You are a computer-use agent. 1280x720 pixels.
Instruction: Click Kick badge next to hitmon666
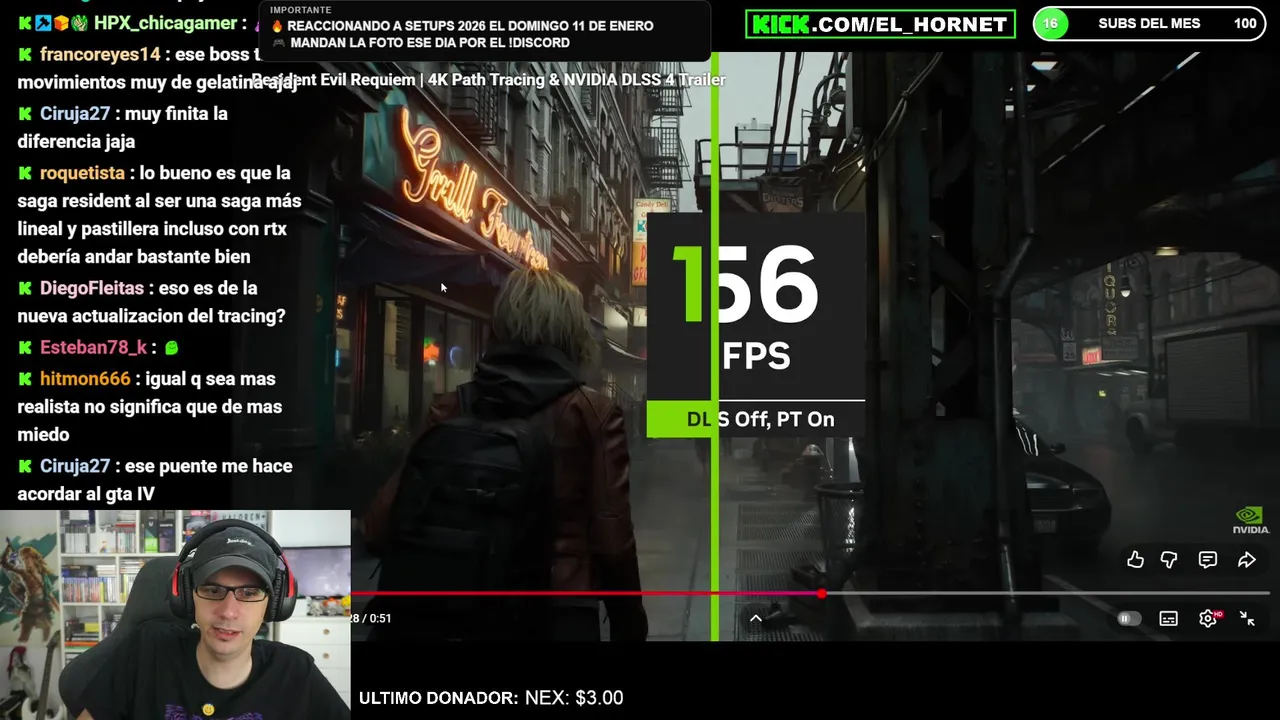(25, 379)
